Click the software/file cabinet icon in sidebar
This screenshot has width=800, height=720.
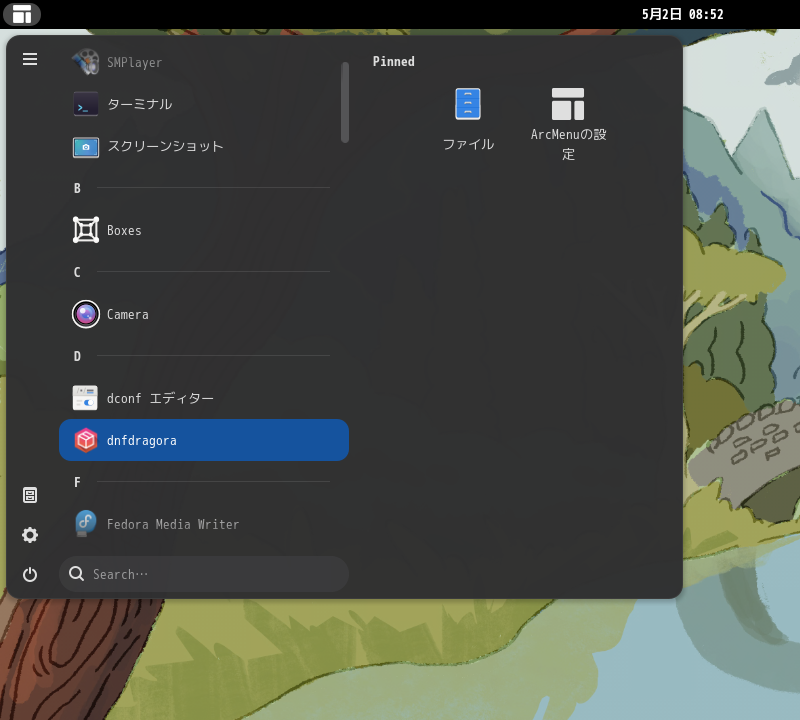[x=30, y=495]
